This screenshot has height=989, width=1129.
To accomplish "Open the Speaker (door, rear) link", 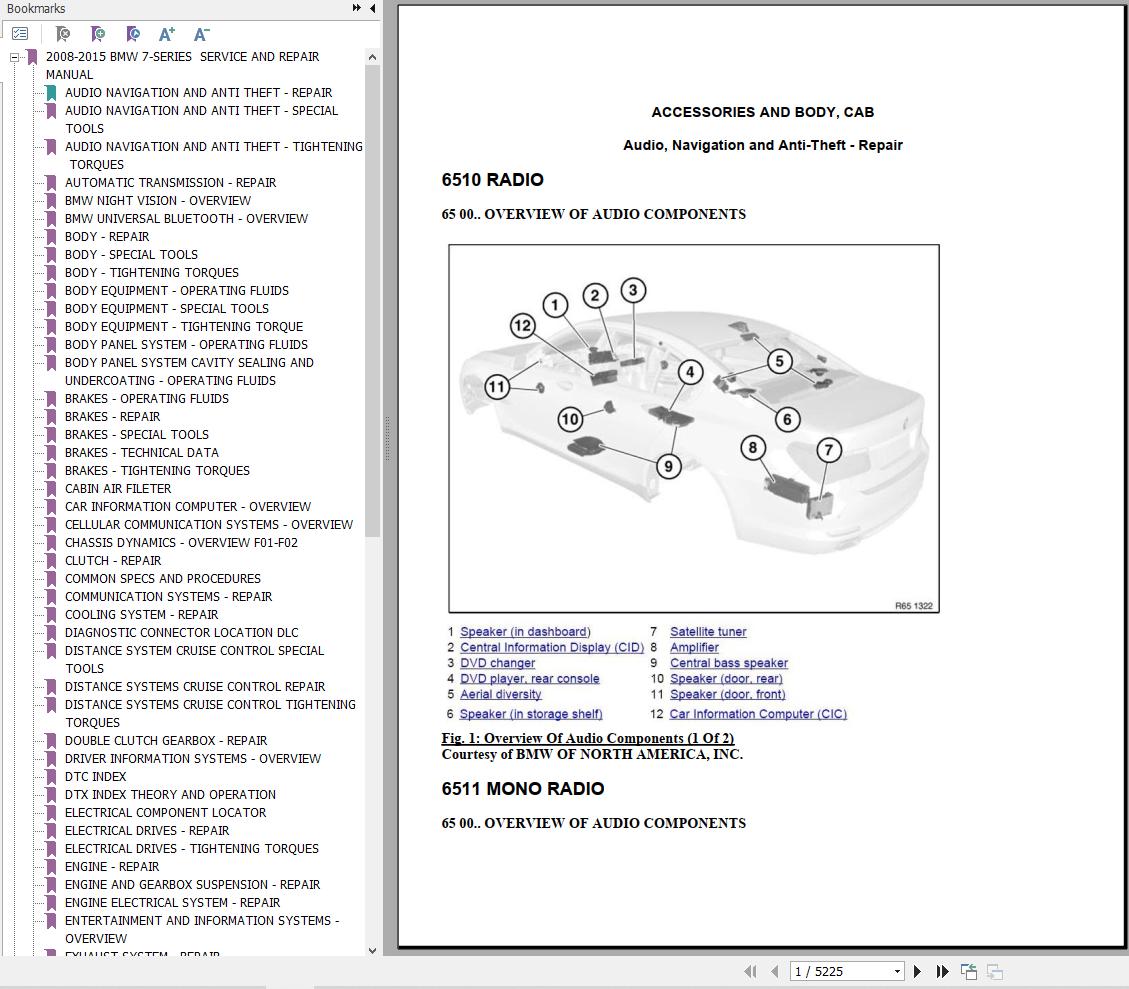I will point(726,679).
